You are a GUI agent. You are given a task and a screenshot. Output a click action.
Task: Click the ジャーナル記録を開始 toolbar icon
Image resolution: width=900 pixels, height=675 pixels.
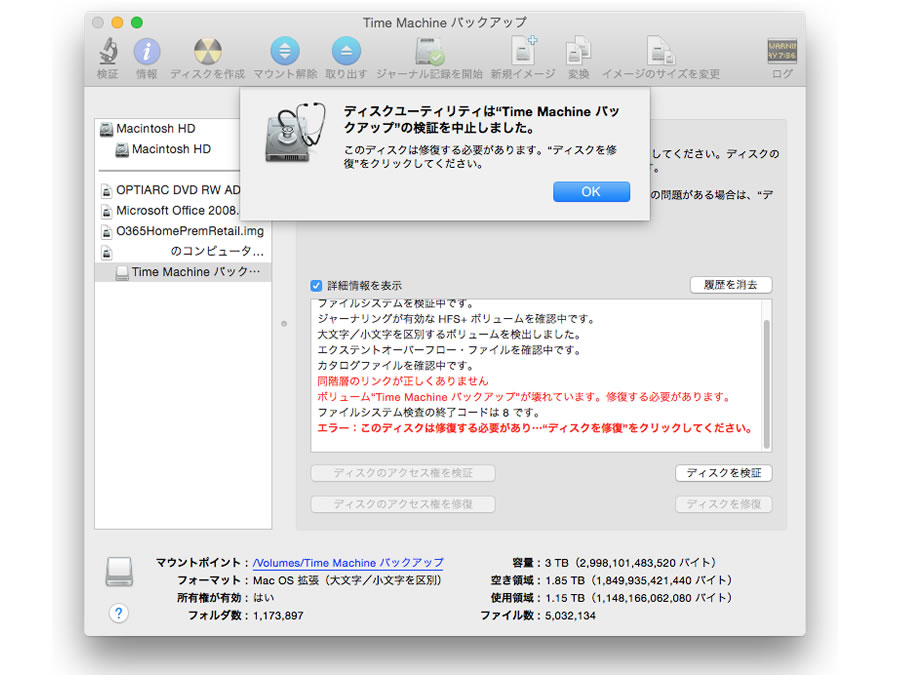click(x=429, y=51)
